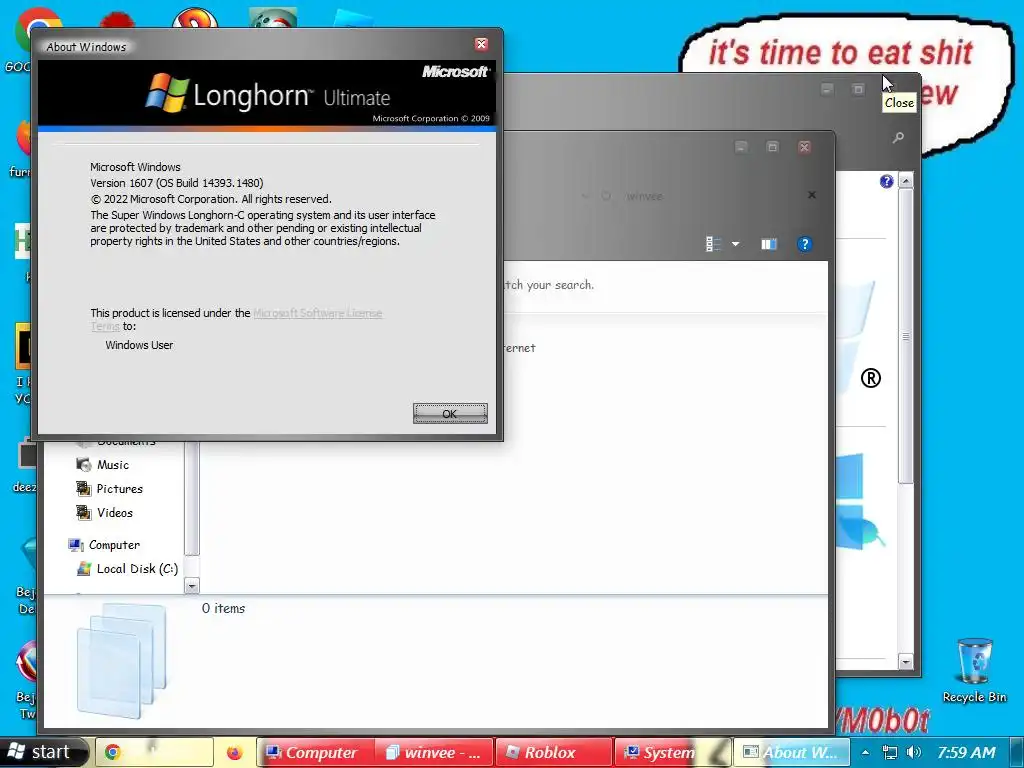Close the About Windows dialog

pos(481,44)
